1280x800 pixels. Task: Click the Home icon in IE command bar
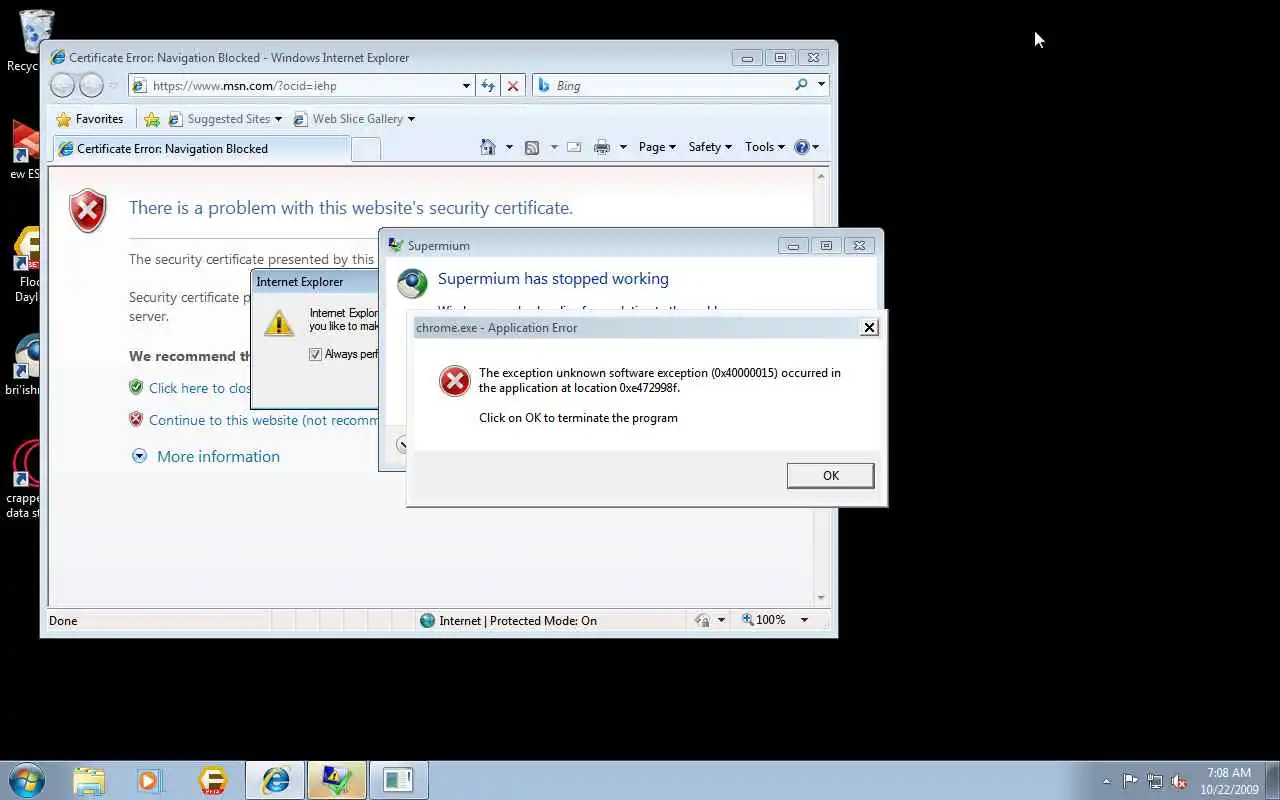(x=488, y=147)
